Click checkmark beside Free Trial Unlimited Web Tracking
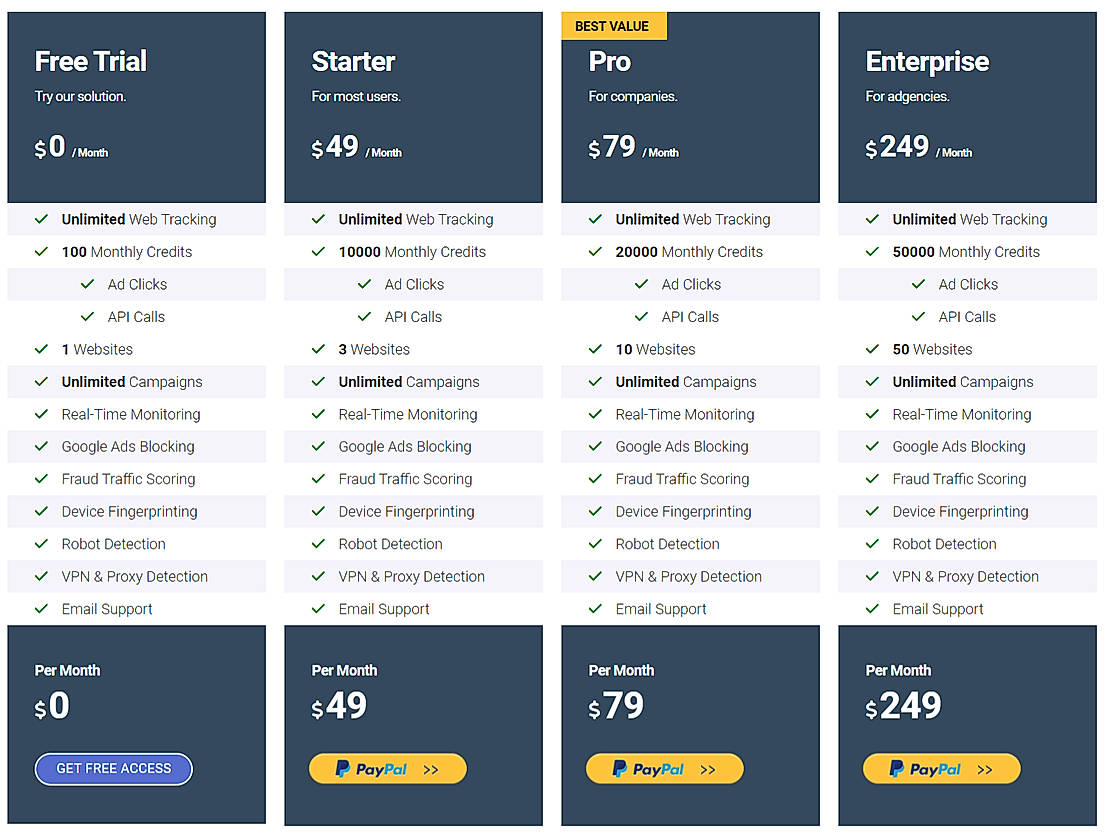This screenshot has width=1108, height=833. (42, 219)
